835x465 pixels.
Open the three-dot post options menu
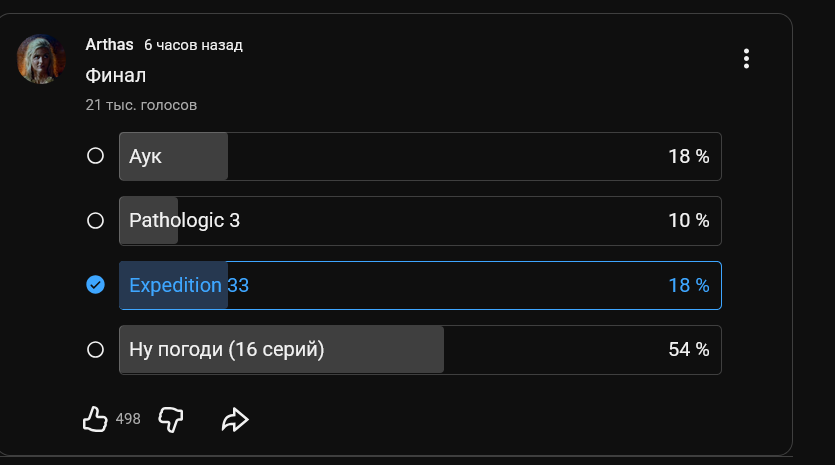[746, 59]
